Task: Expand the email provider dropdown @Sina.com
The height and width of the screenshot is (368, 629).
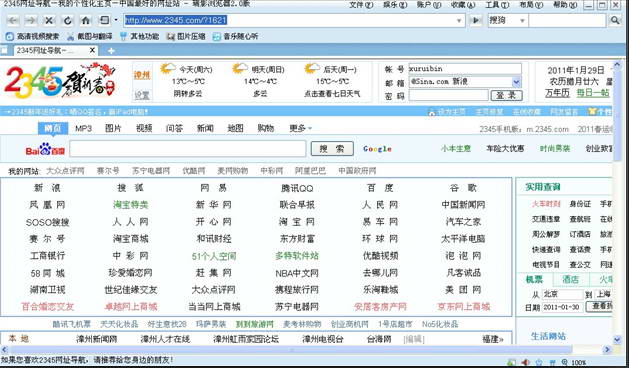Action: pos(517,82)
